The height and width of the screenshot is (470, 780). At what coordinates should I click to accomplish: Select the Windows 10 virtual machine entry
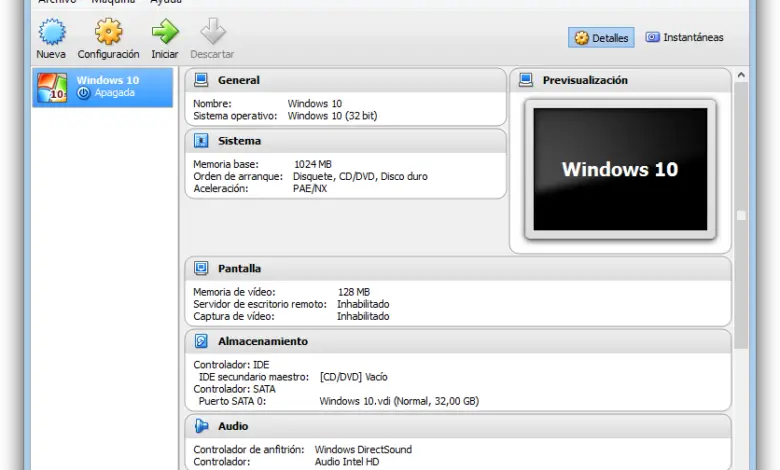pyautogui.click(x=103, y=88)
